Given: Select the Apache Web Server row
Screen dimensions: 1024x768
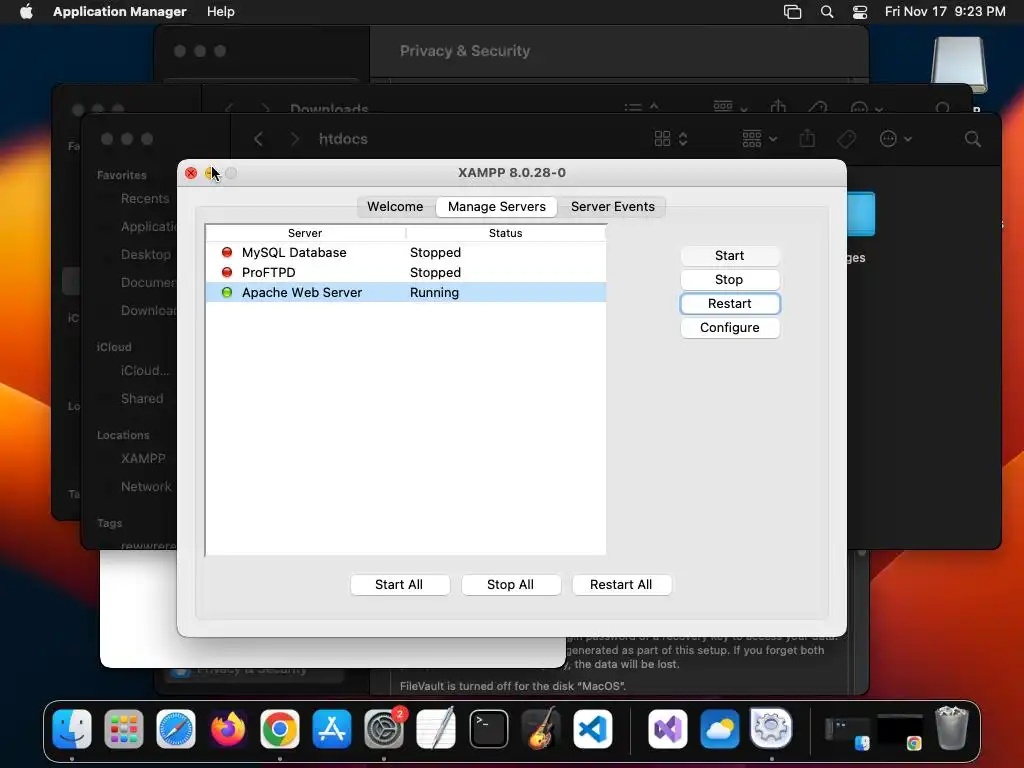Looking at the screenshot, I should tap(406, 293).
